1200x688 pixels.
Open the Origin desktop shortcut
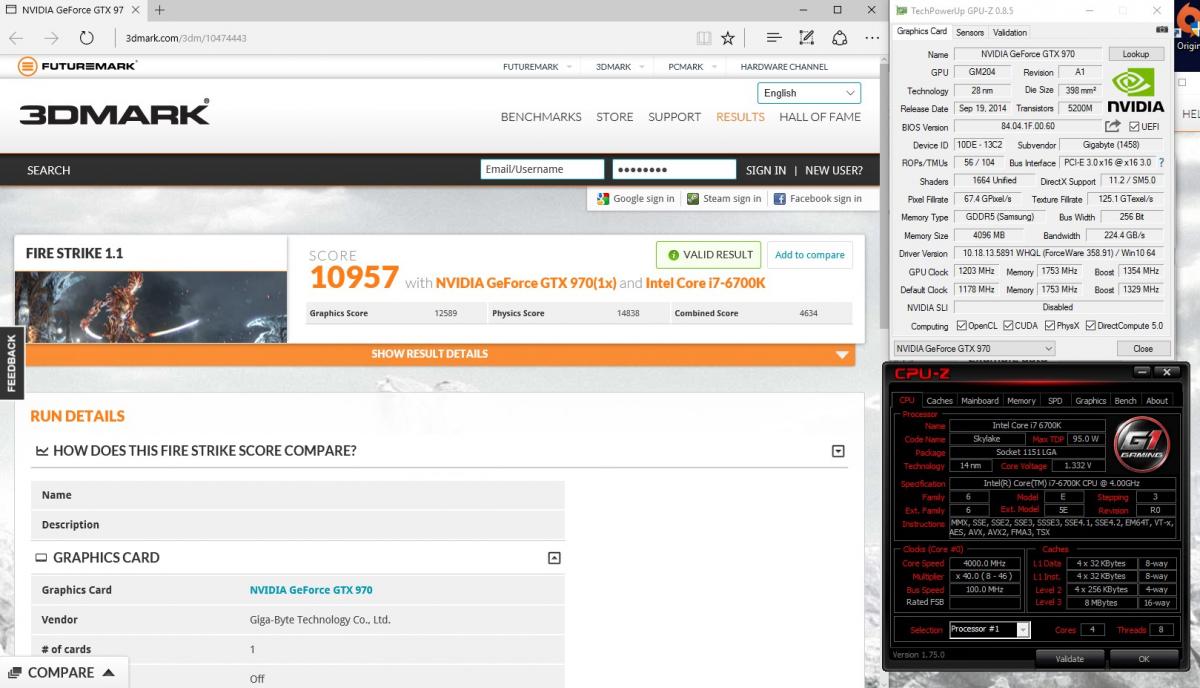coord(1187,28)
